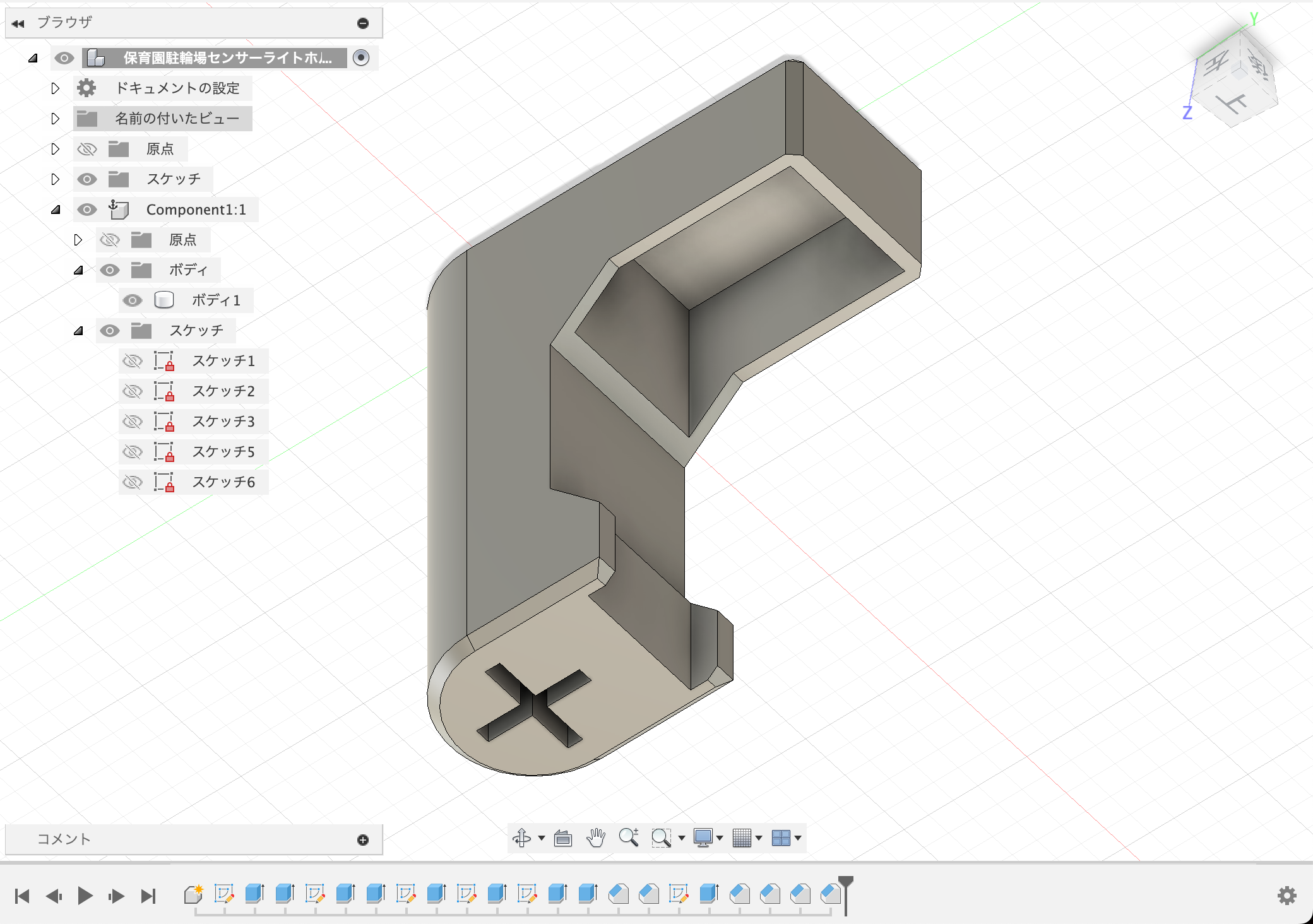
Task: Collapse the Component1:1 tree node
Action: (x=56, y=210)
